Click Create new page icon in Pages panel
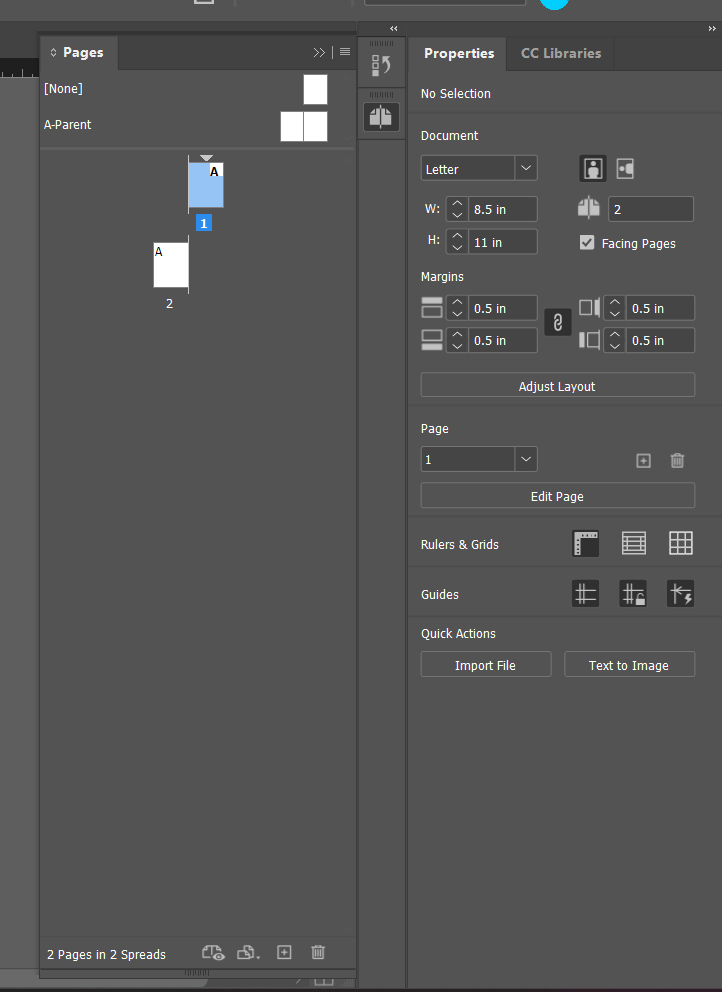The width and height of the screenshot is (722, 992). tap(284, 952)
